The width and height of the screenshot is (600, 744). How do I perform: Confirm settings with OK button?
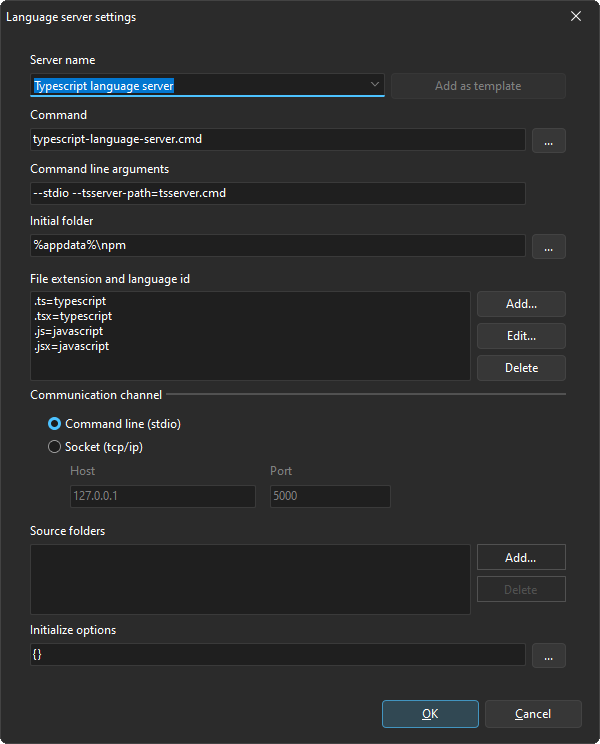tap(430, 714)
